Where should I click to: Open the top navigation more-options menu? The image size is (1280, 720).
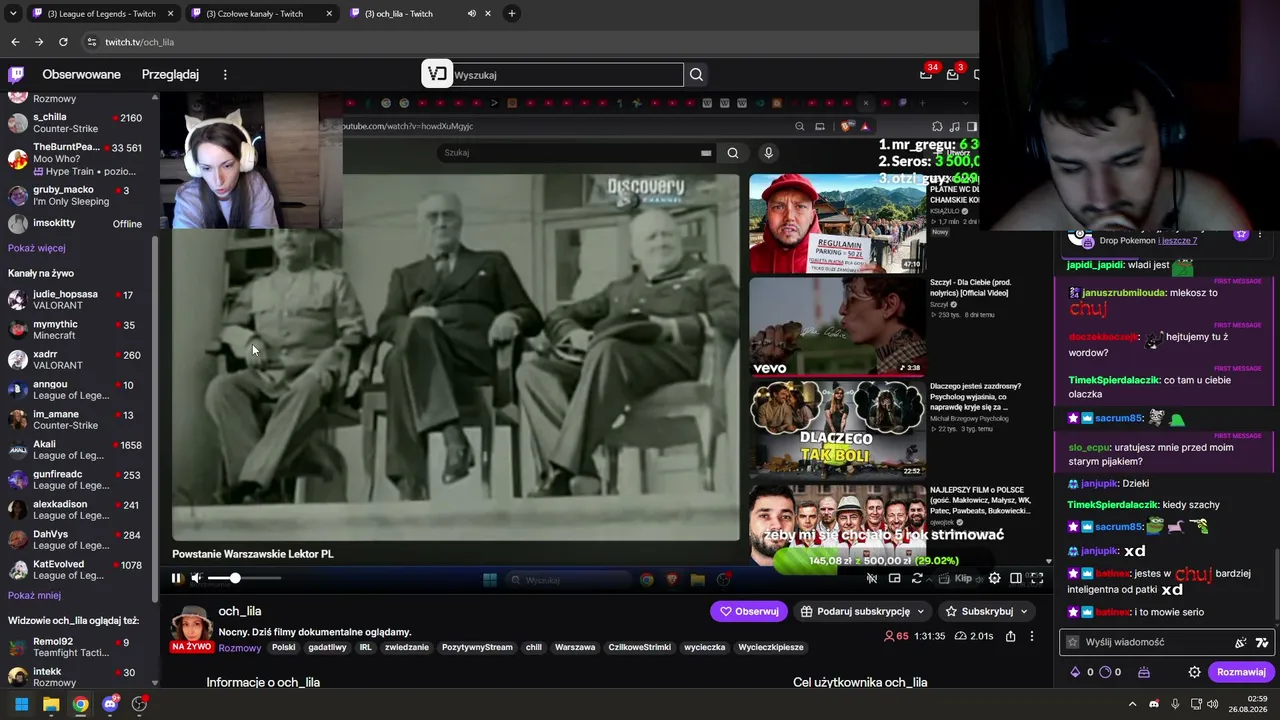point(225,74)
